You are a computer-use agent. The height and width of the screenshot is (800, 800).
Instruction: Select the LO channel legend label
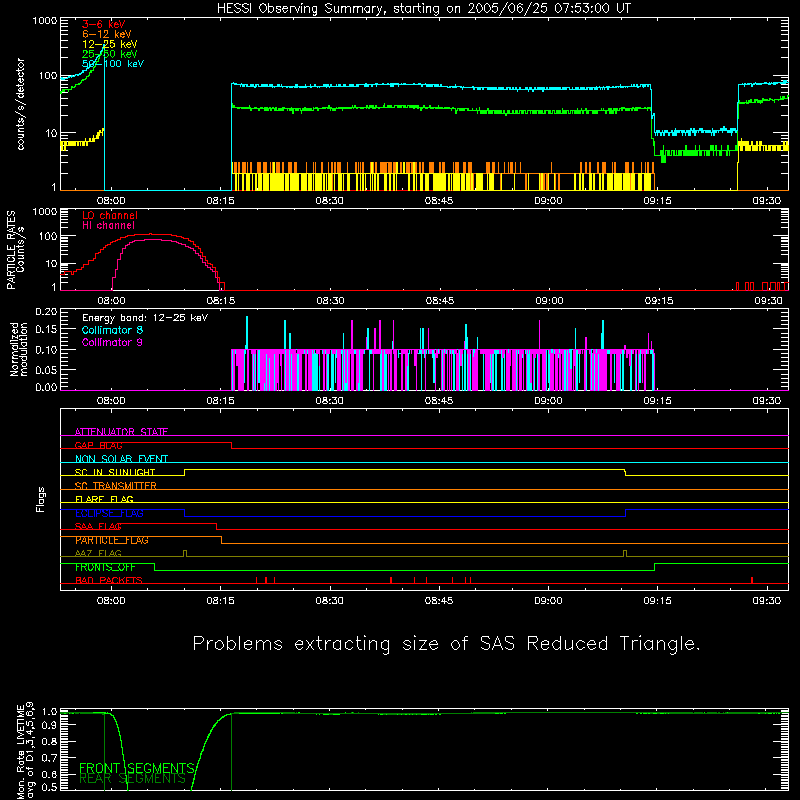[110, 215]
